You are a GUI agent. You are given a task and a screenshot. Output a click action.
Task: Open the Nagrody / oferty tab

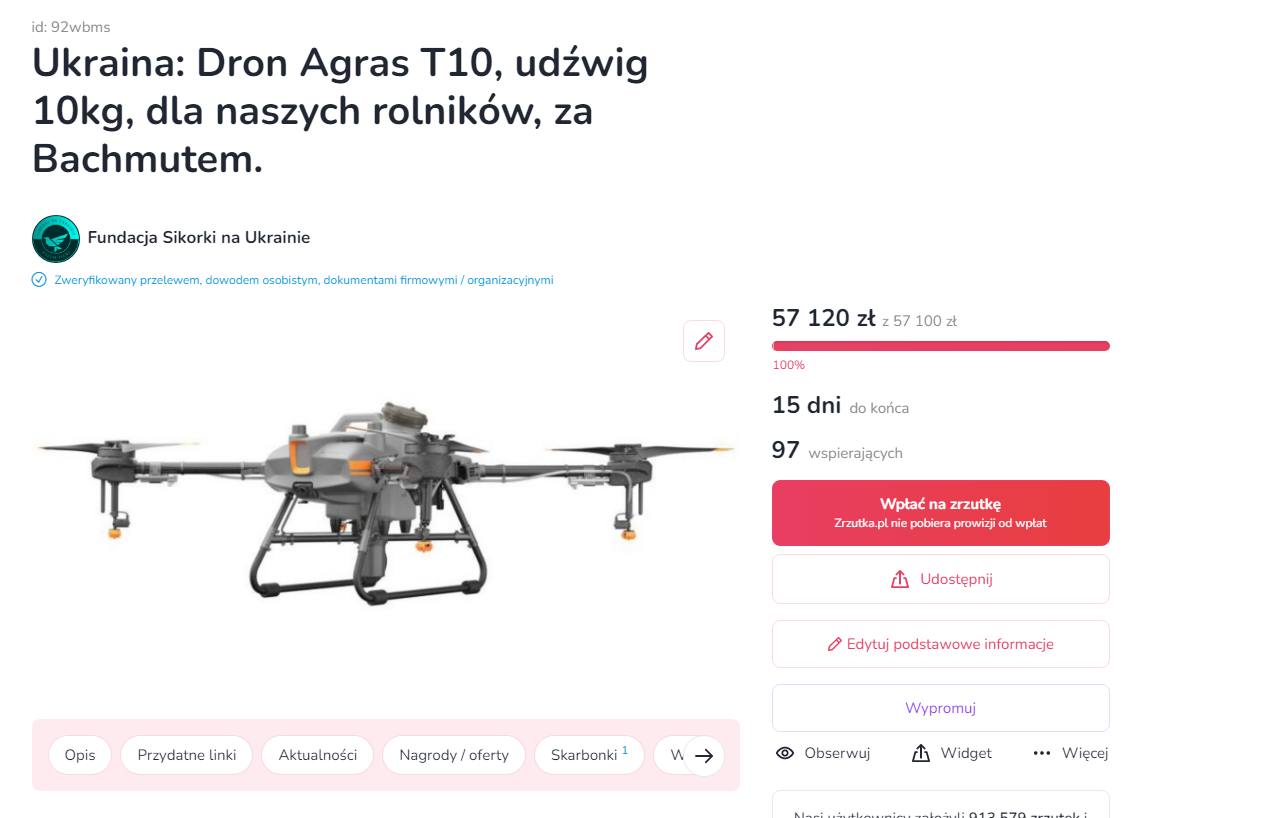click(x=454, y=755)
